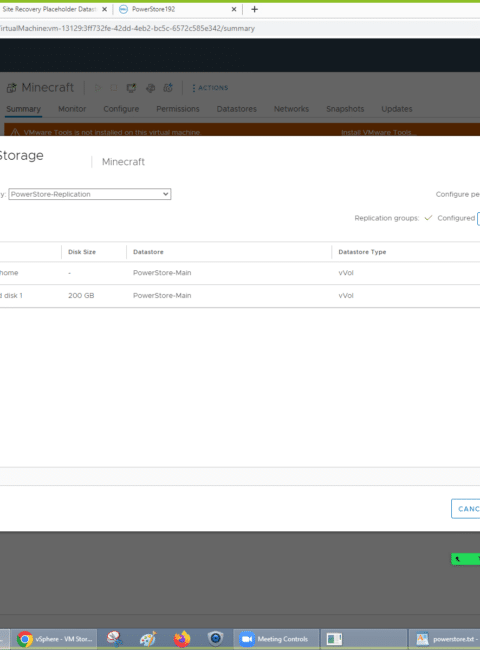
Task: Select the Monitor tab
Action: (x=72, y=109)
